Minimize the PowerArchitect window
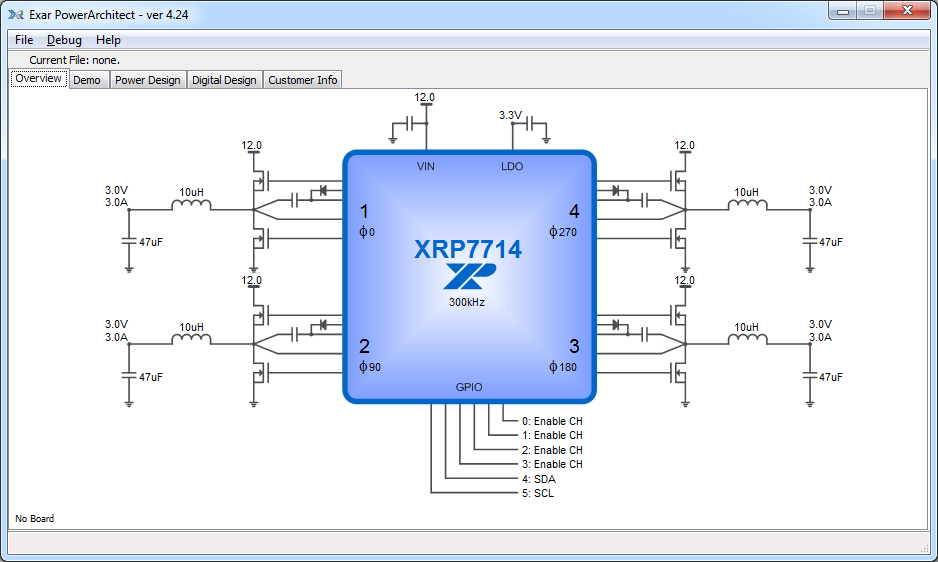This screenshot has height=562, width=938. (x=843, y=11)
